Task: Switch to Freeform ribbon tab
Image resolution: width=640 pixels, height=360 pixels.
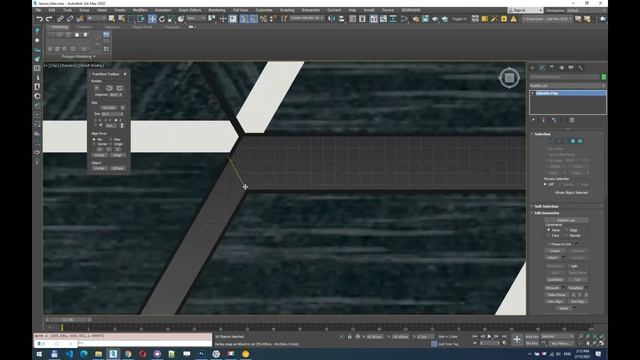Action: tap(84, 27)
